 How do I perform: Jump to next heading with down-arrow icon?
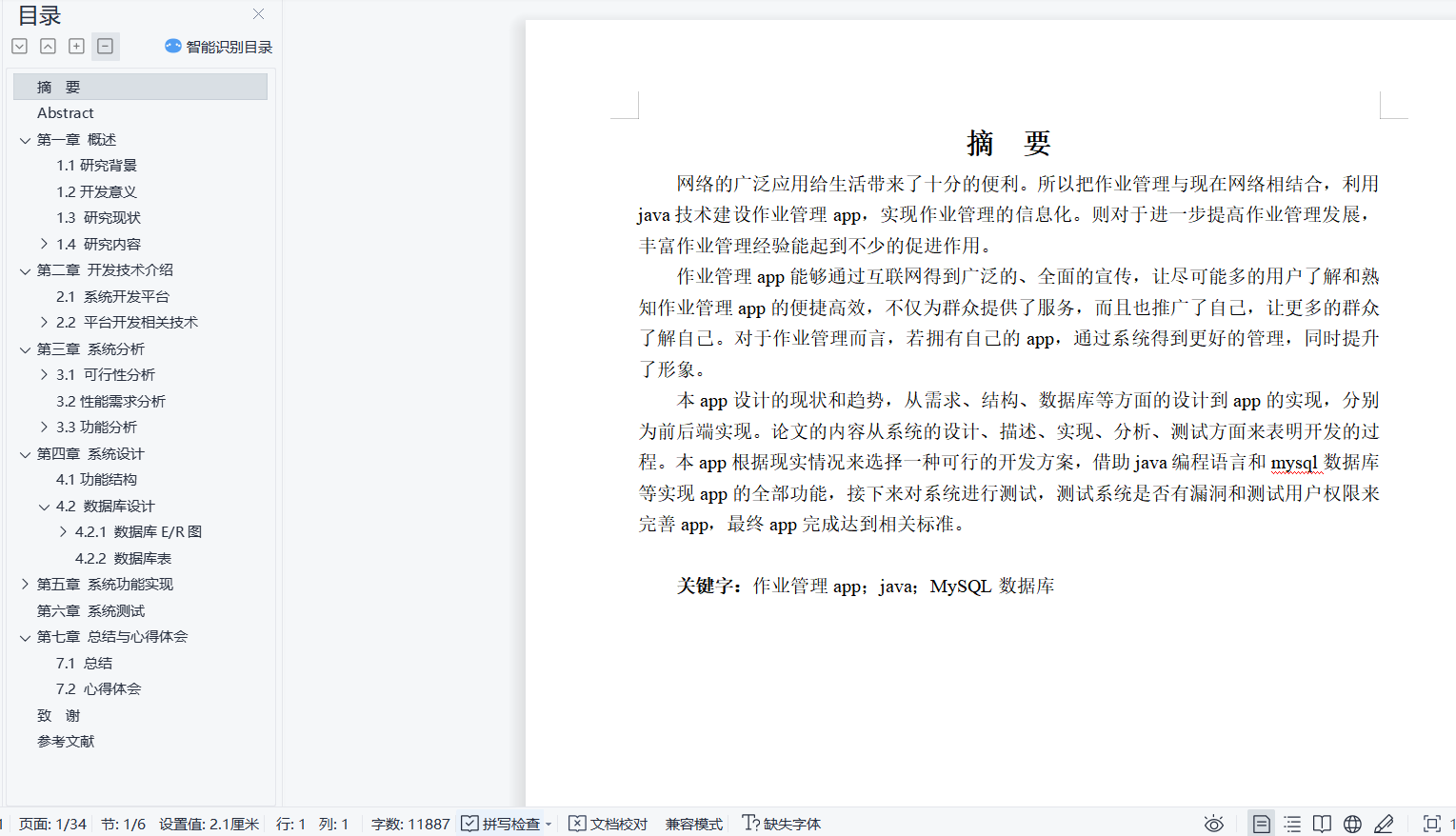point(19,45)
